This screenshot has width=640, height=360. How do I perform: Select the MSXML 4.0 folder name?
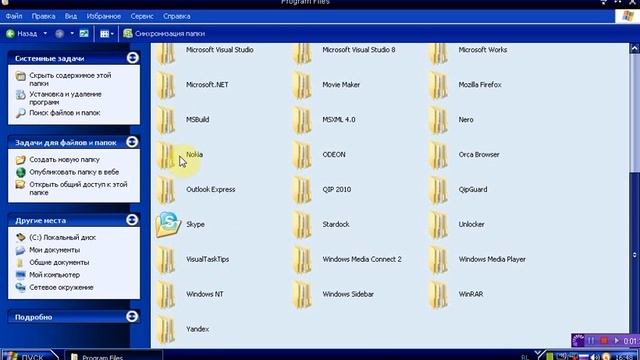point(339,120)
